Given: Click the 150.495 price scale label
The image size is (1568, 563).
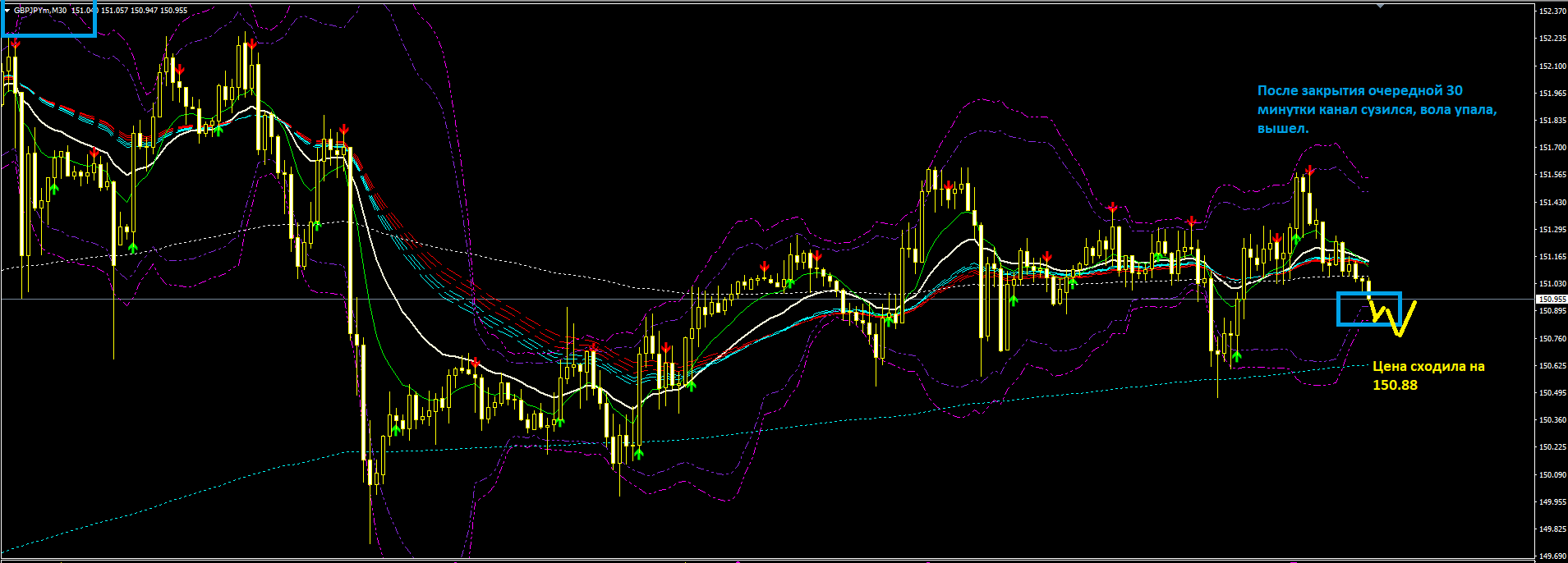Looking at the screenshot, I should point(1552,392).
